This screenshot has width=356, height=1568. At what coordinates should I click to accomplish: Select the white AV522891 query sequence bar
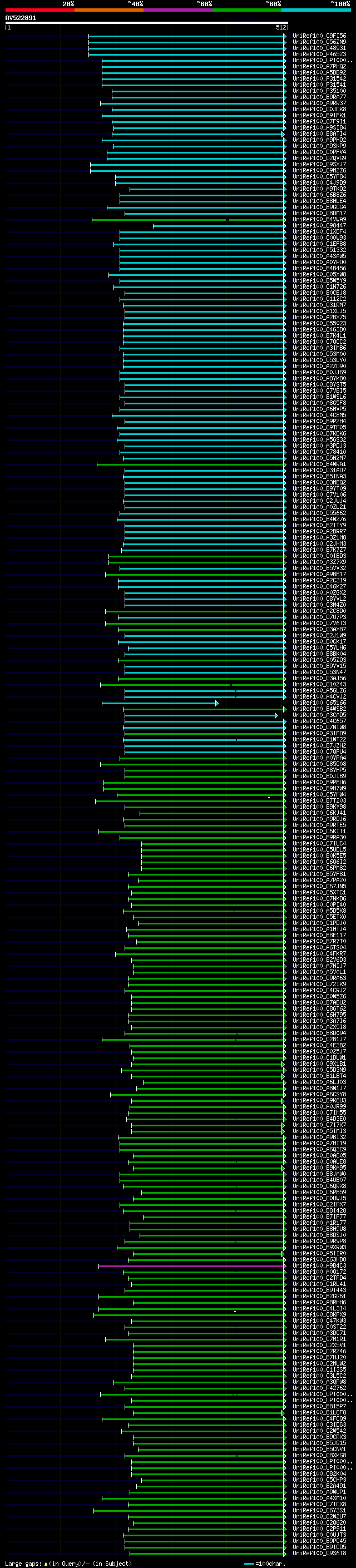coord(147,22)
